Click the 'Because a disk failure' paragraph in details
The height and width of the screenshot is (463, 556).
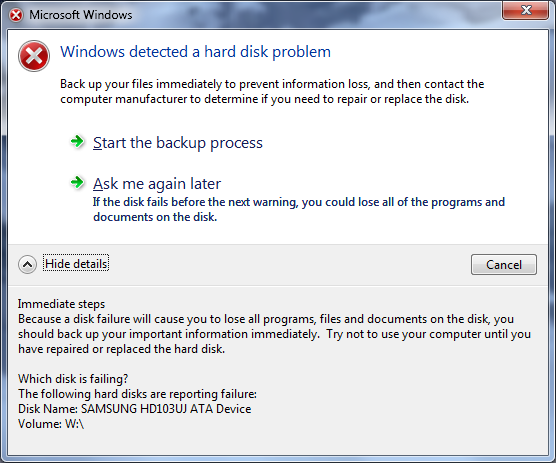click(x=274, y=334)
